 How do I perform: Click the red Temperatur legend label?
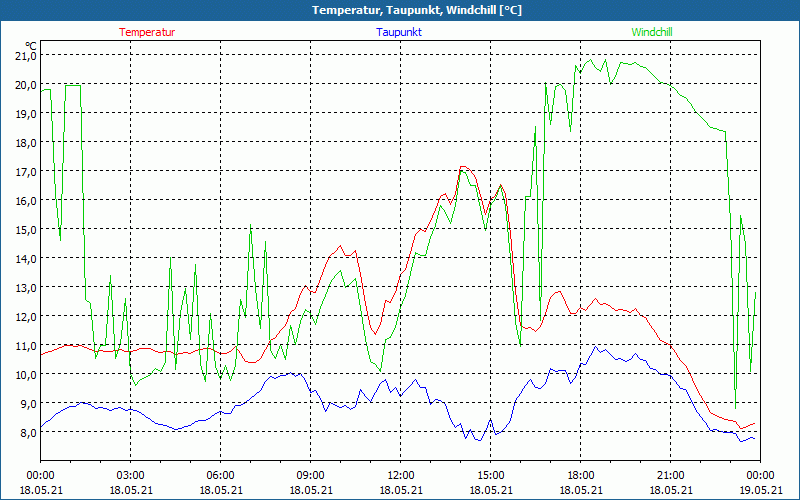(147, 32)
